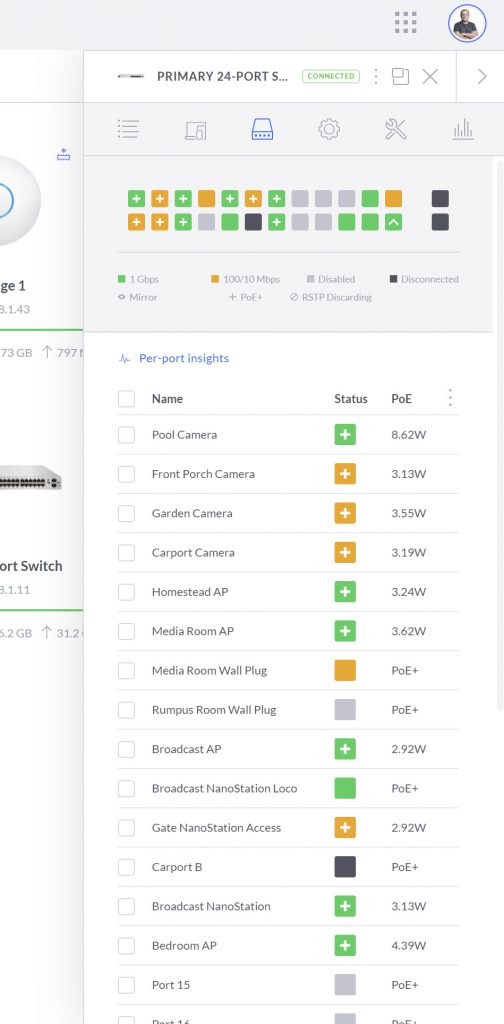Click the 4.39W PoE value
Screen dimensions: 504x1024
coord(409,946)
